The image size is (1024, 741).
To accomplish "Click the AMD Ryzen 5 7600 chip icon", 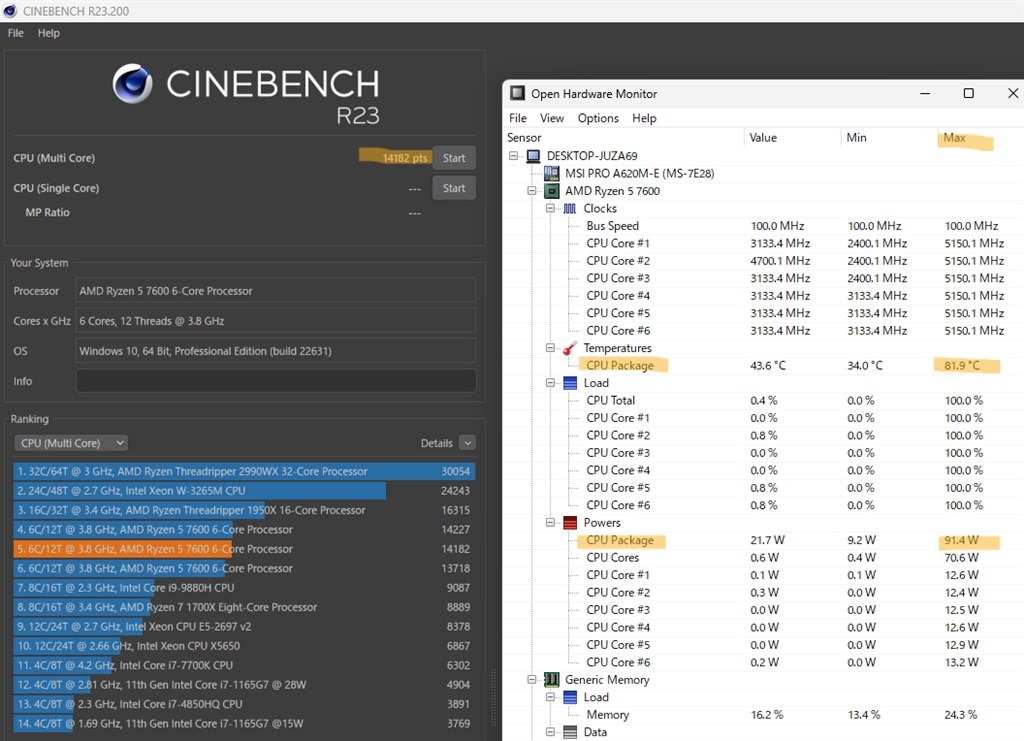I will click(x=552, y=191).
